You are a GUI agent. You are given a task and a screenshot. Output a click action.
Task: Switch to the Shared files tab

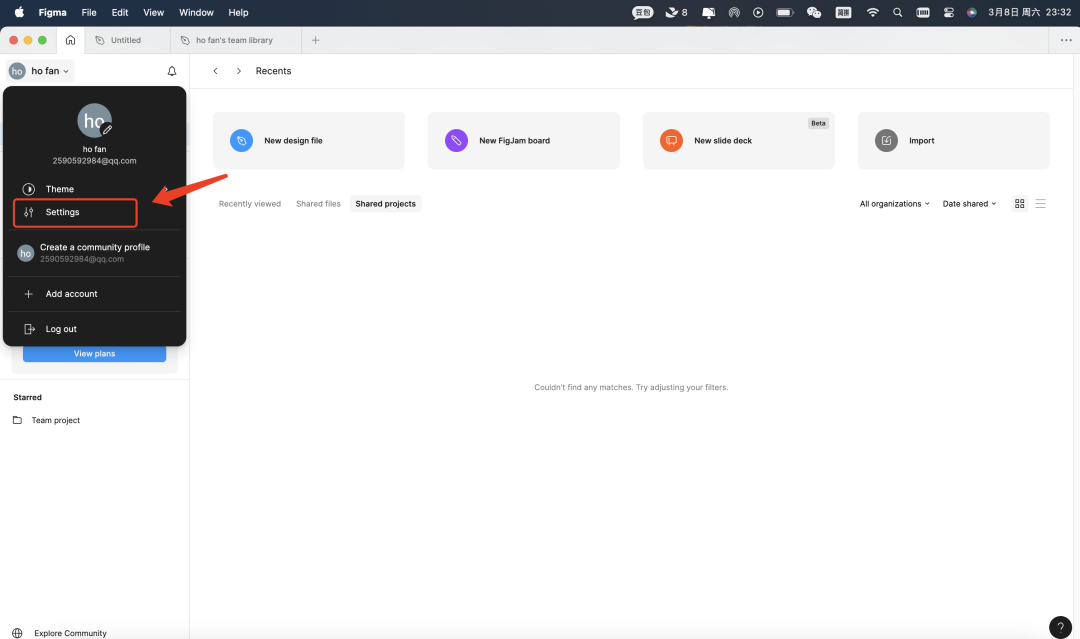pos(318,204)
